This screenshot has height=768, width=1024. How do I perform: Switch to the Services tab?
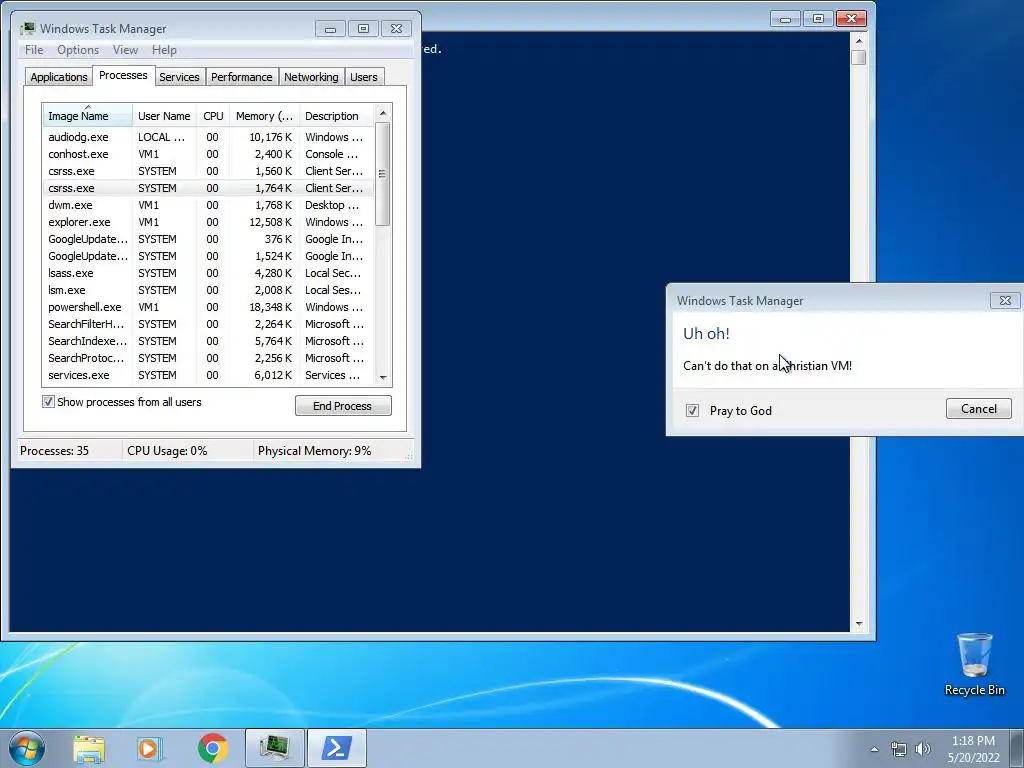(x=179, y=77)
